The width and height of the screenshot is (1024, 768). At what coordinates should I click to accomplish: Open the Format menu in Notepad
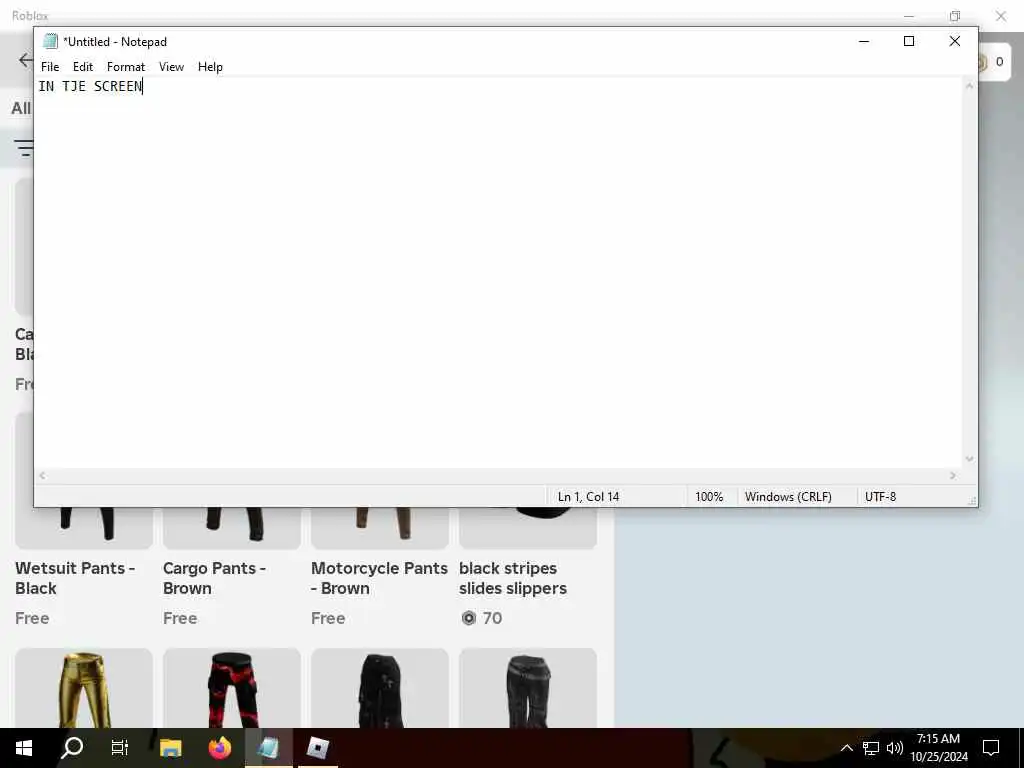(126, 67)
